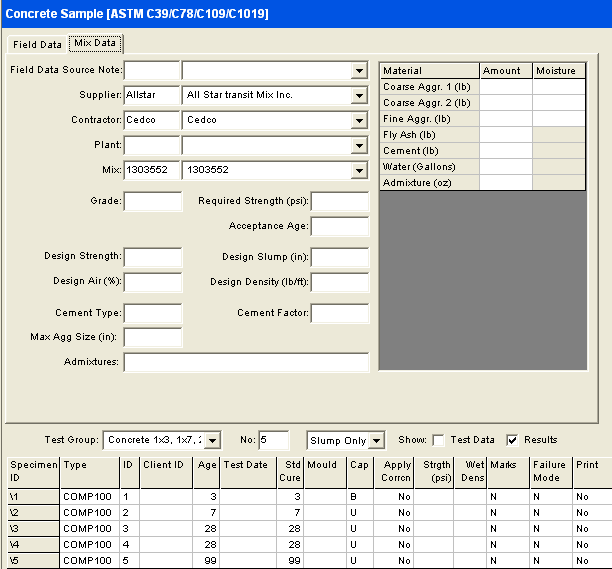Click Moisture cell for Fine Aggr.

(x=559, y=119)
